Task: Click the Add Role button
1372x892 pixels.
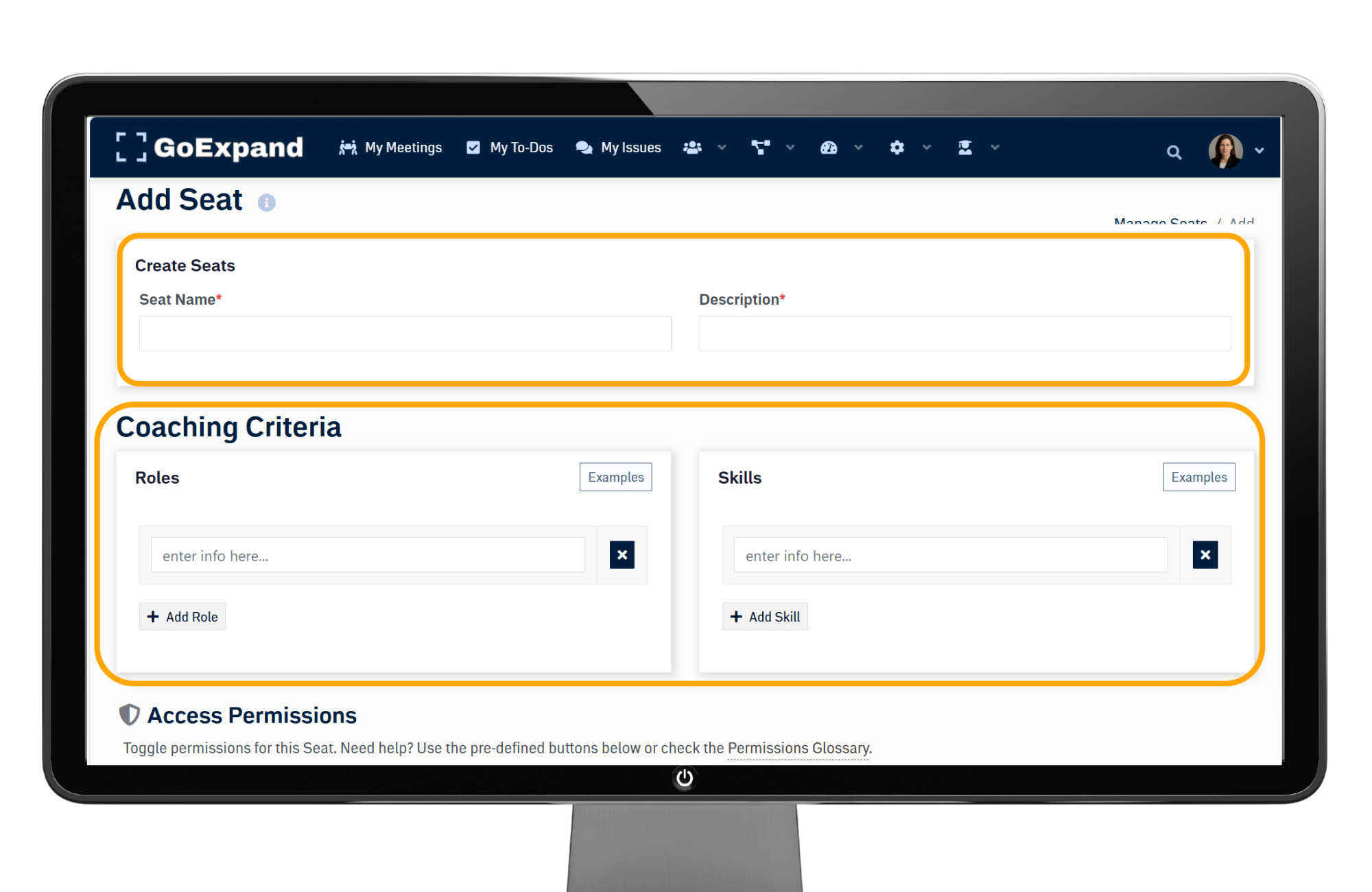Action: click(x=182, y=616)
